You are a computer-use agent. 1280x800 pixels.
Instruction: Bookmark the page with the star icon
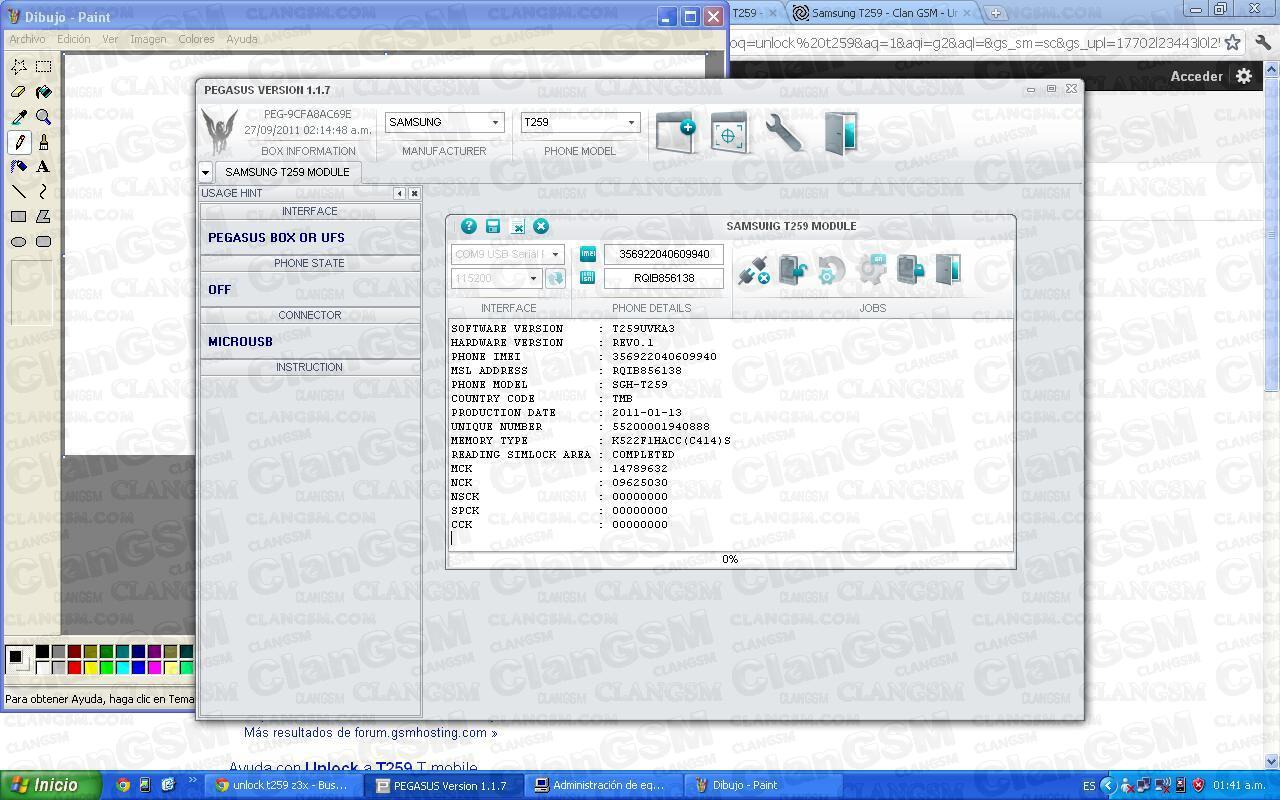[1233, 42]
